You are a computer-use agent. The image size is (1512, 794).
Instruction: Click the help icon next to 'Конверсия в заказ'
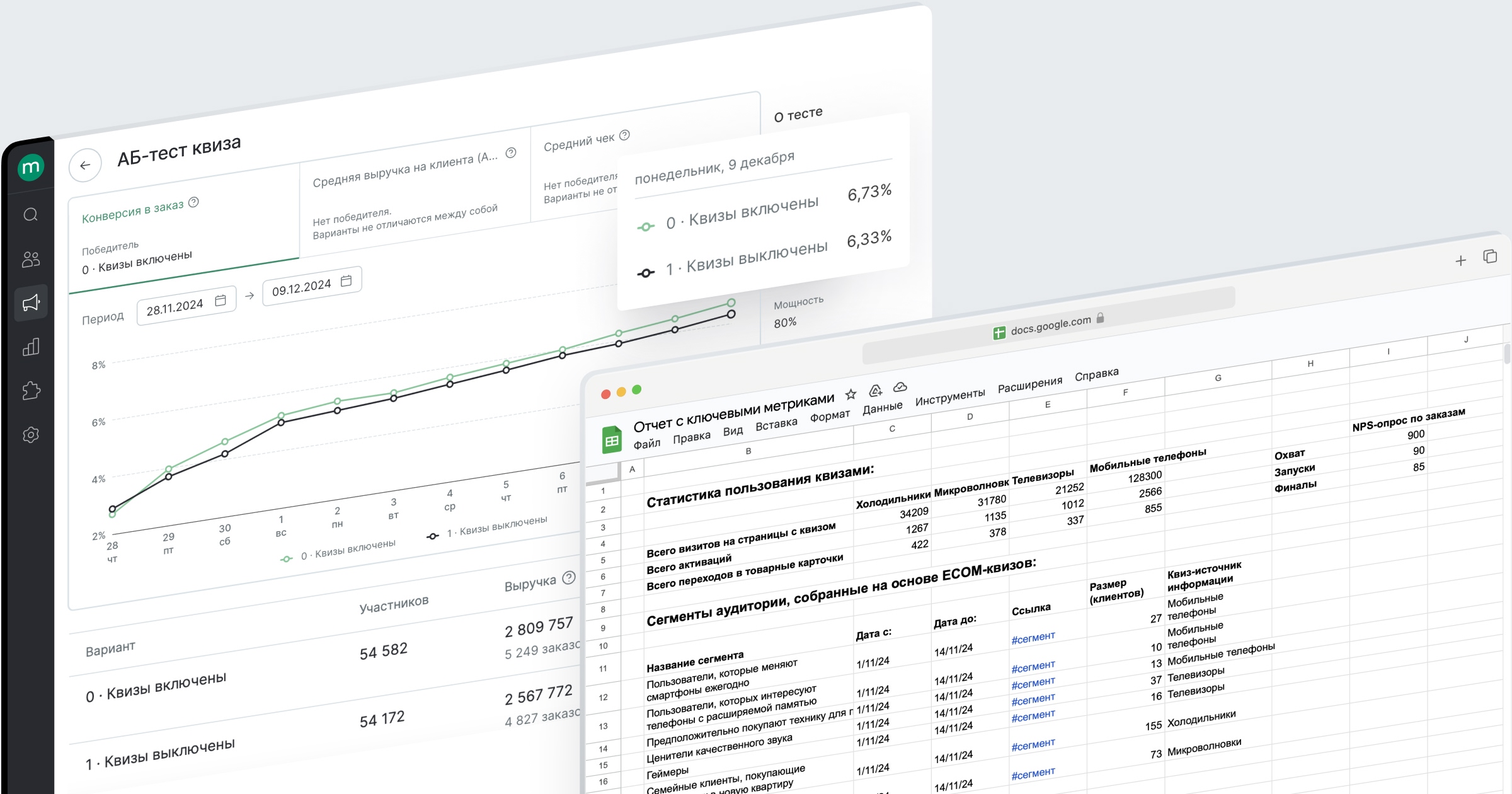pyautogui.click(x=194, y=202)
